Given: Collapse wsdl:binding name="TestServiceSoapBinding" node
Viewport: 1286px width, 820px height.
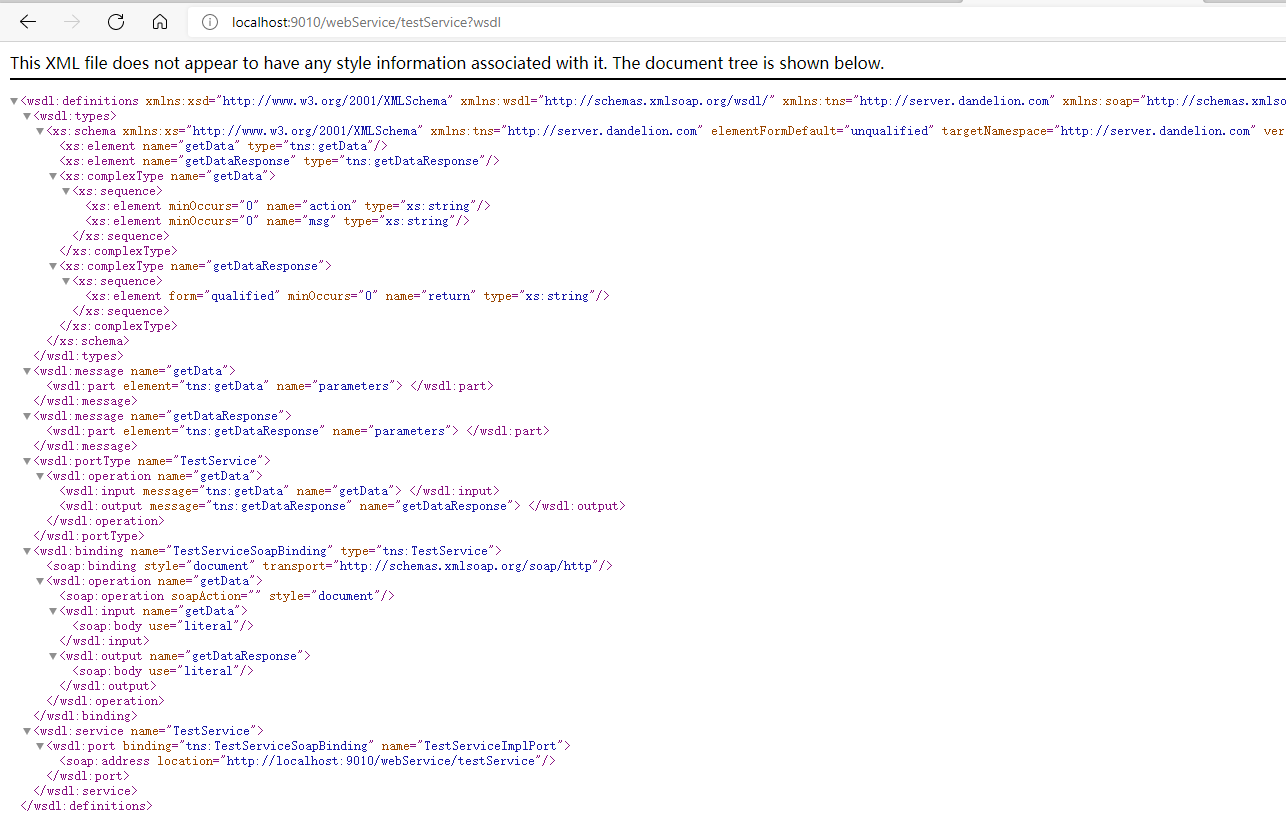Looking at the screenshot, I should [x=27, y=551].
